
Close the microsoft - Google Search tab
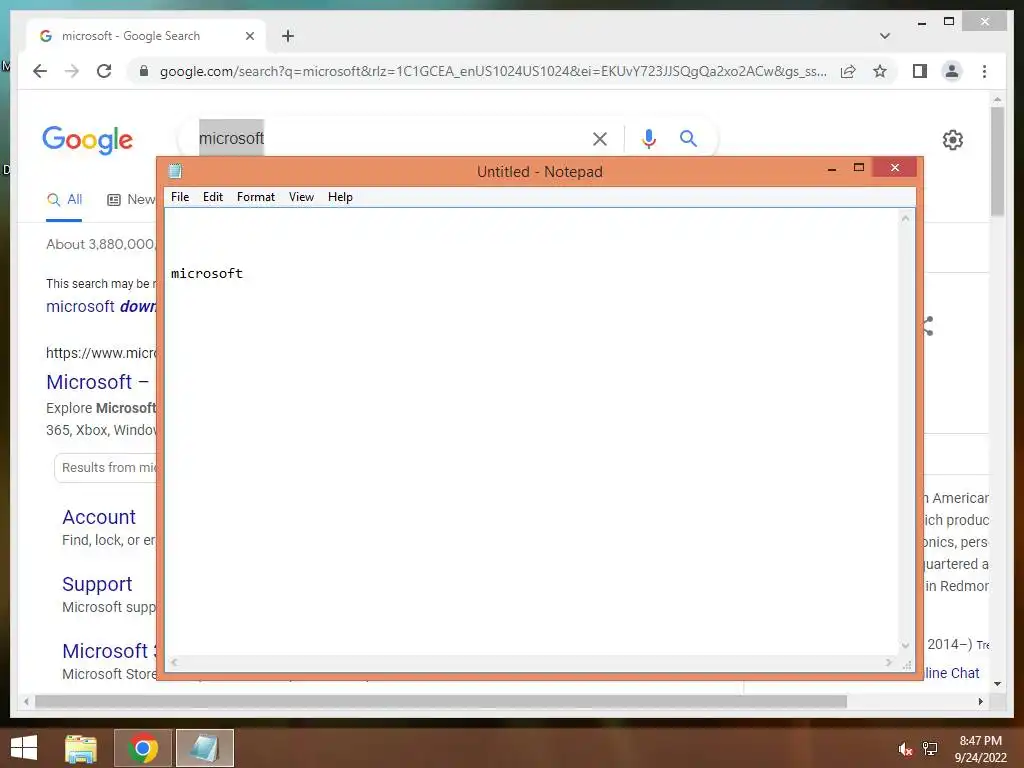tap(249, 36)
